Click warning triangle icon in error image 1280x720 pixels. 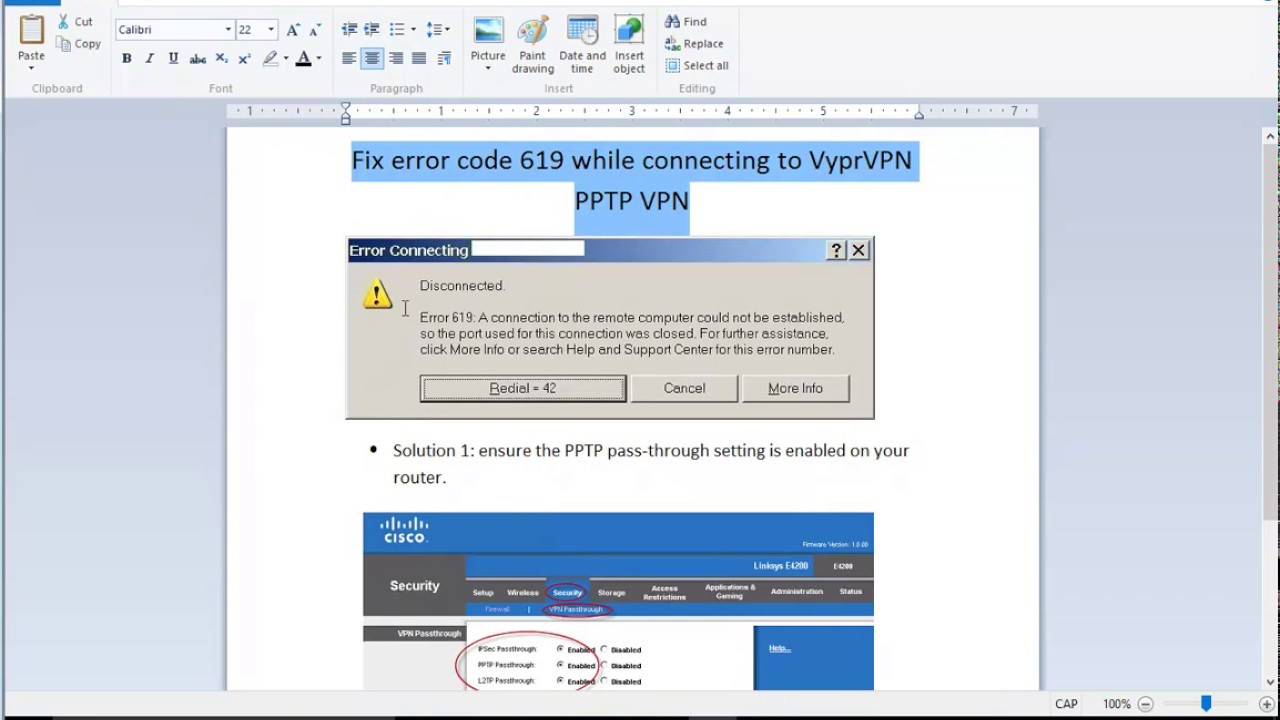point(377,294)
